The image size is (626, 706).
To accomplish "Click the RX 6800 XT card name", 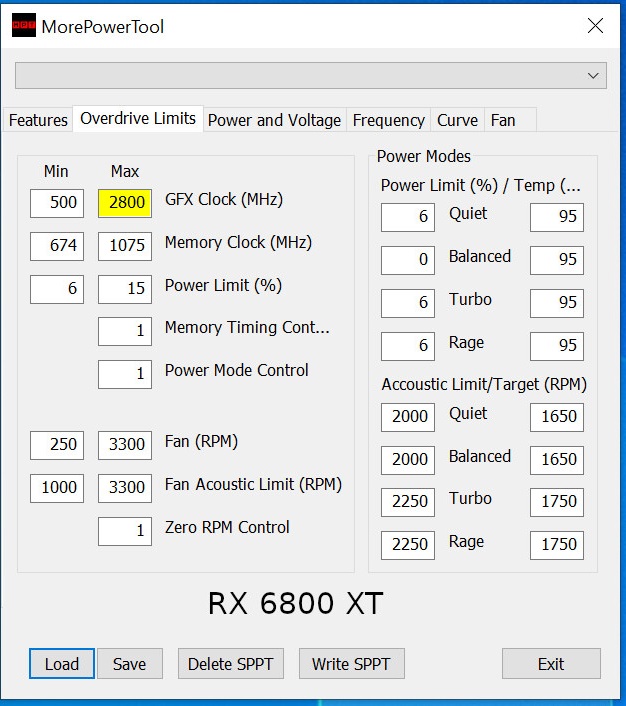I will click(295, 603).
